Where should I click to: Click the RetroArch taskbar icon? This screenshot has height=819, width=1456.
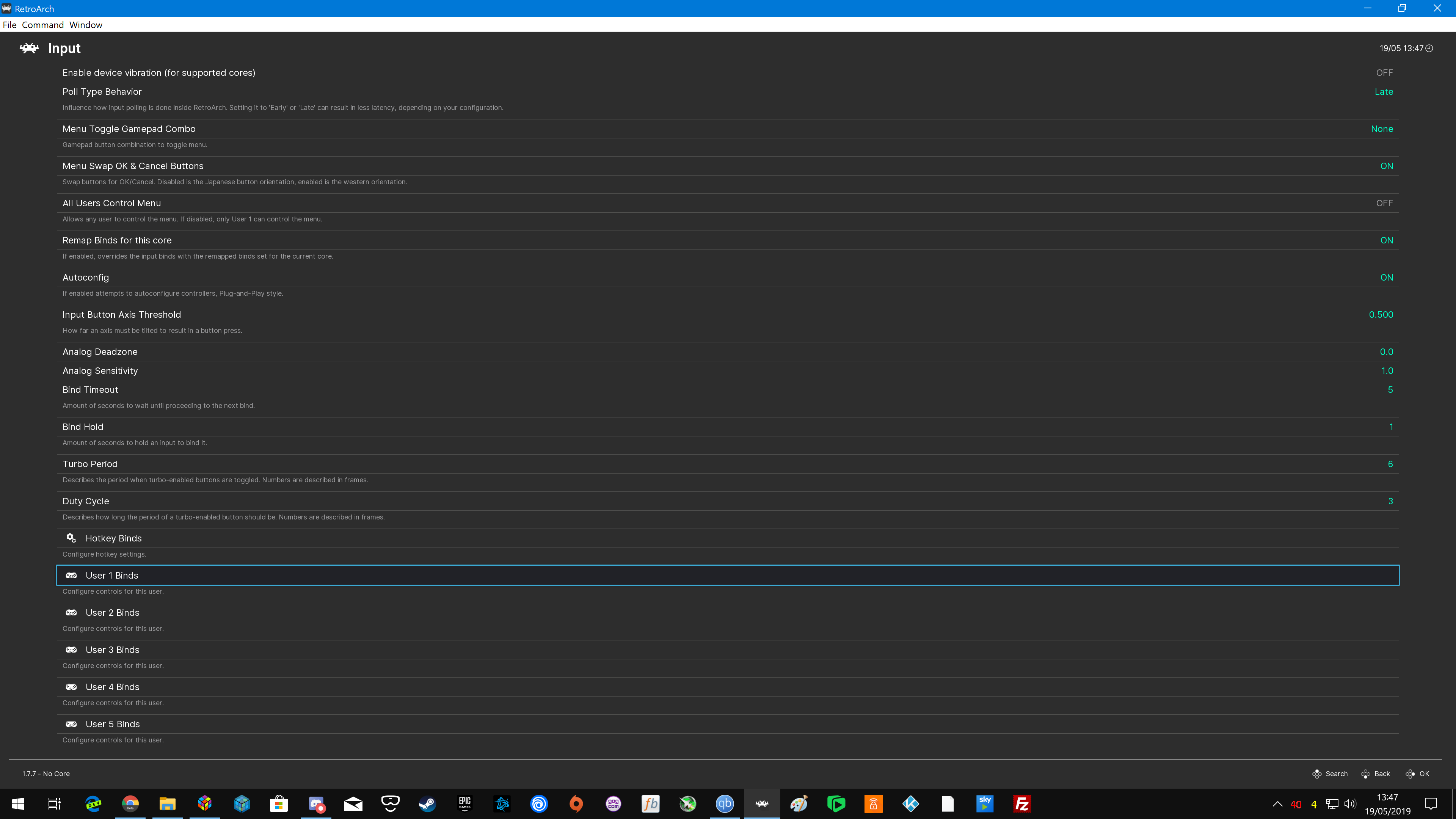click(x=762, y=803)
